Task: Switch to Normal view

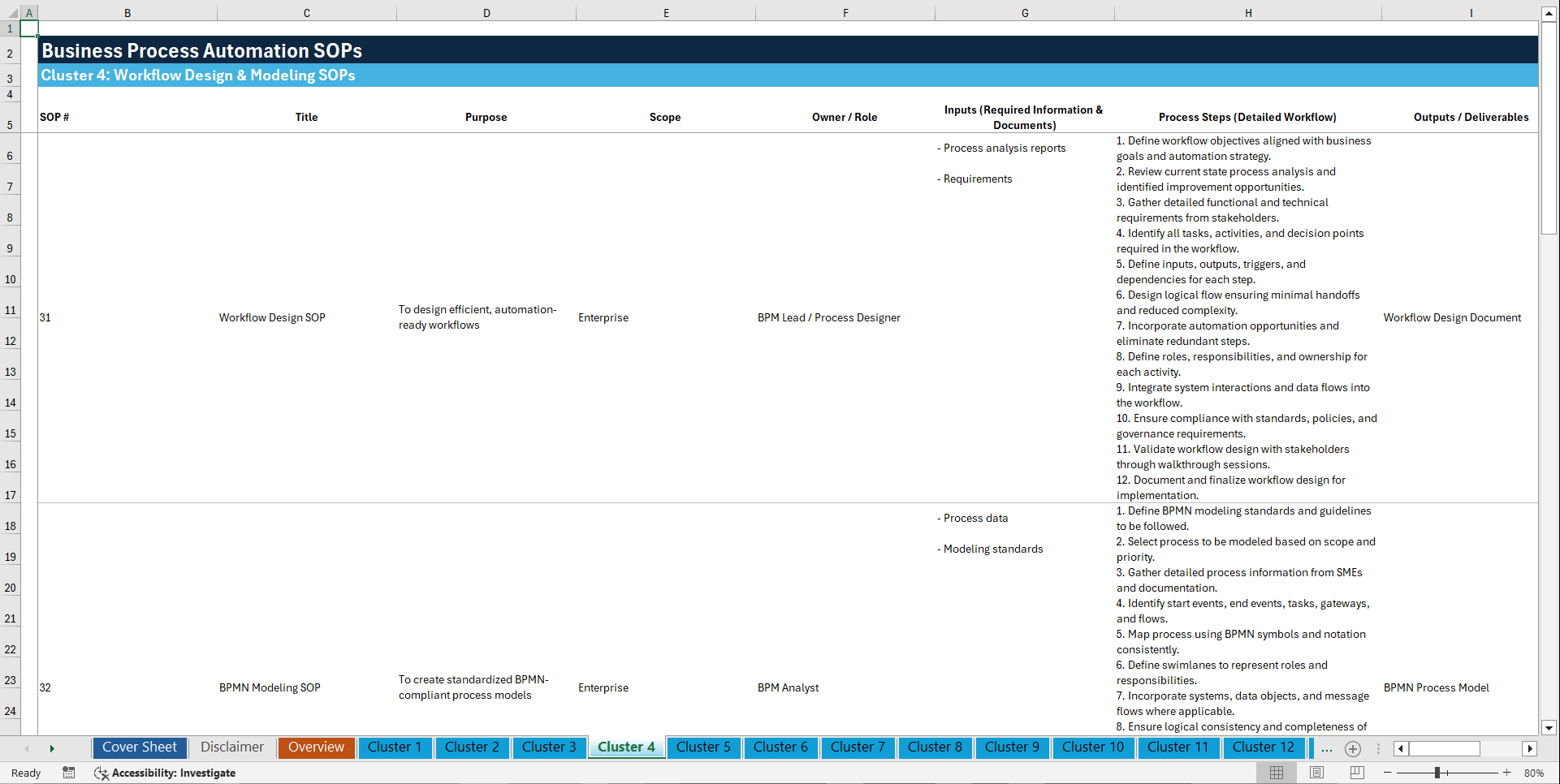Action: [1277, 773]
